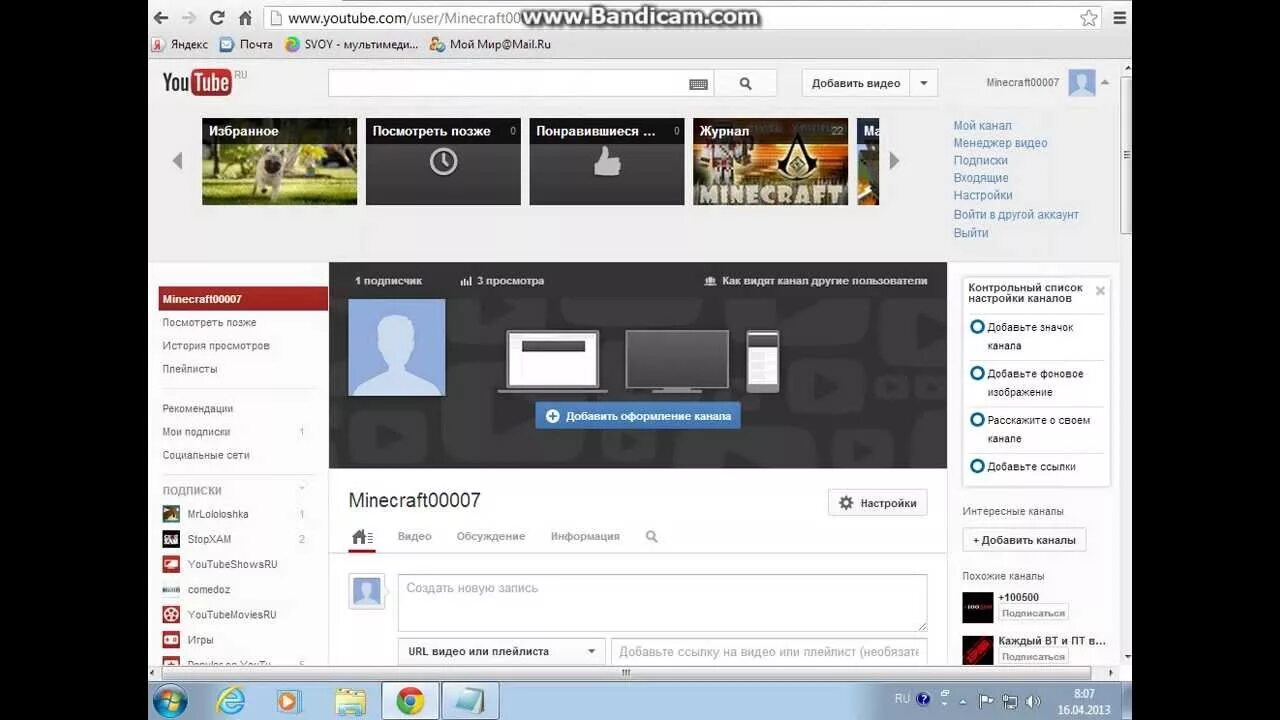Show previous playlists with left carousel arrow

(x=177, y=160)
